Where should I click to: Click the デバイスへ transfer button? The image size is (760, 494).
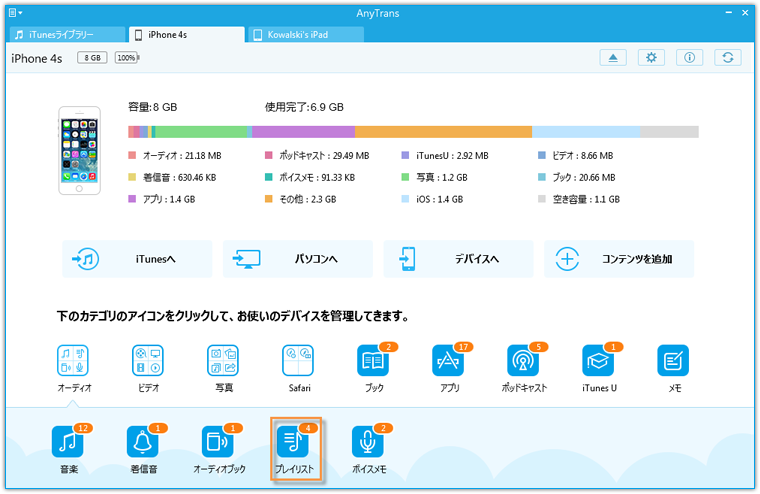click(459, 259)
